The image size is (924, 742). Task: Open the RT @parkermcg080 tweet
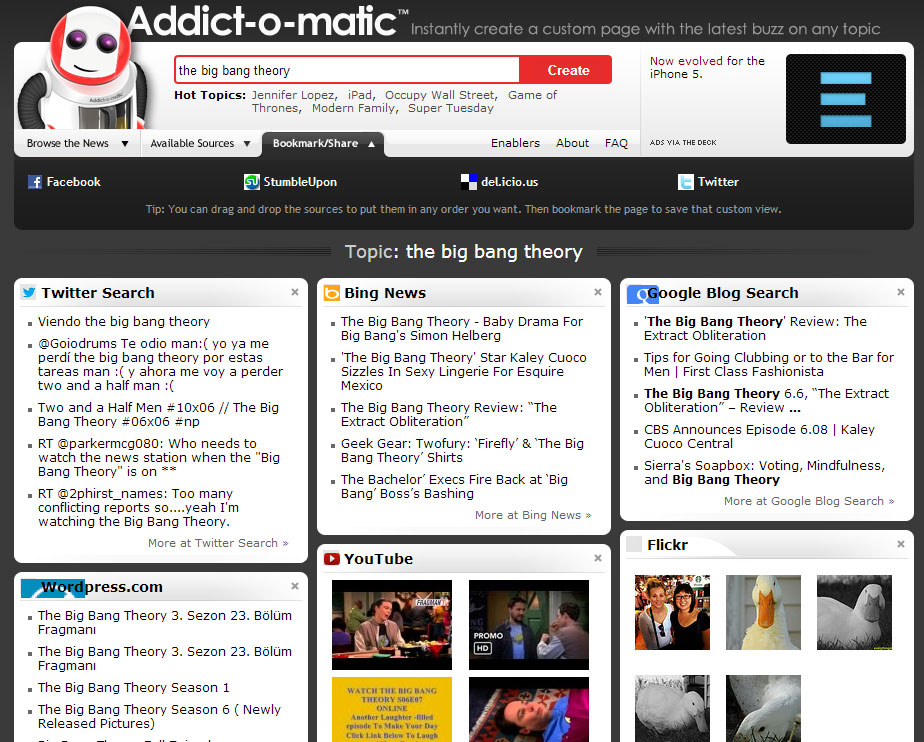click(x=159, y=457)
